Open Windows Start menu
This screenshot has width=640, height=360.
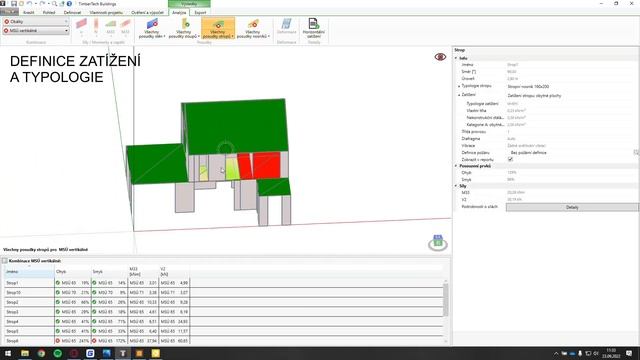pyautogui.click(x=8, y=353)
